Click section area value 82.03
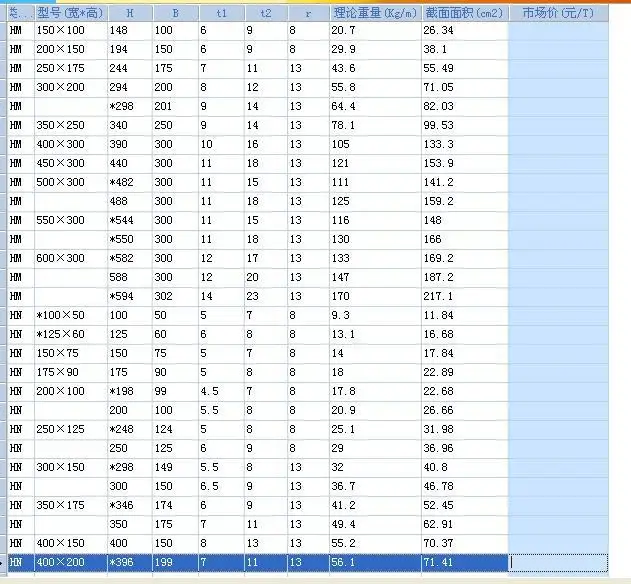The image size is (631, 584). [438, 106]
